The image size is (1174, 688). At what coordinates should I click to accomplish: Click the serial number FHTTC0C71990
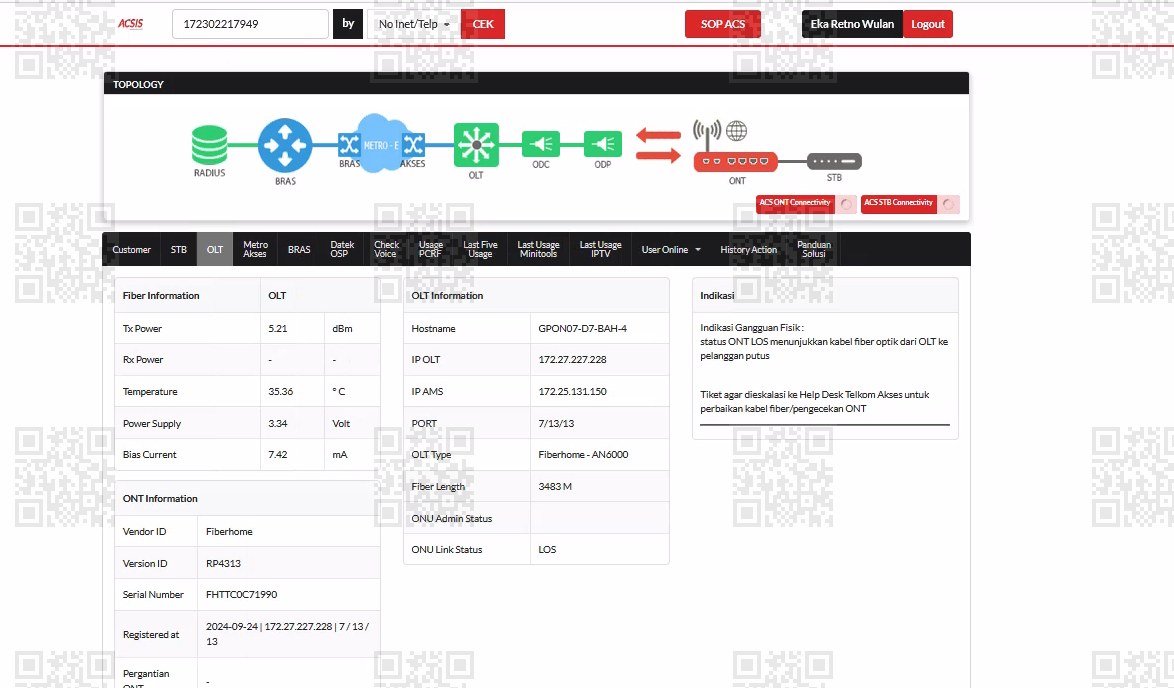point(241,594)
